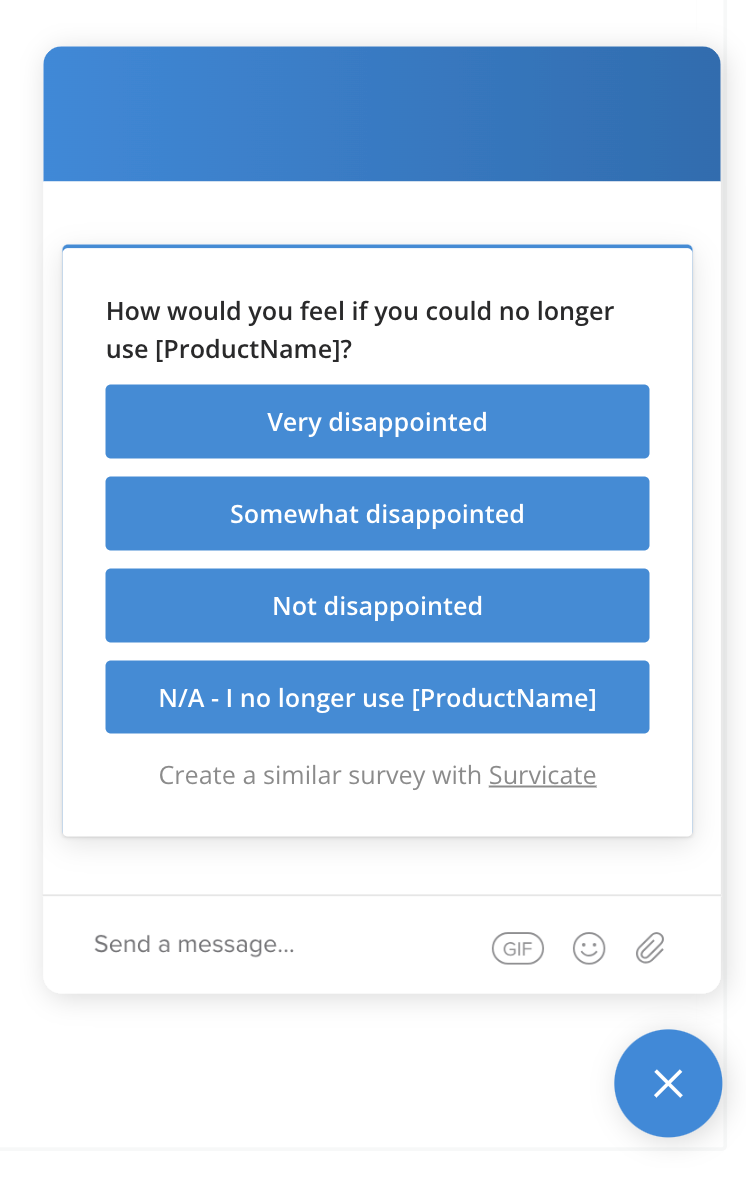Click the white cross inside the blue circle

[668, 1083]
